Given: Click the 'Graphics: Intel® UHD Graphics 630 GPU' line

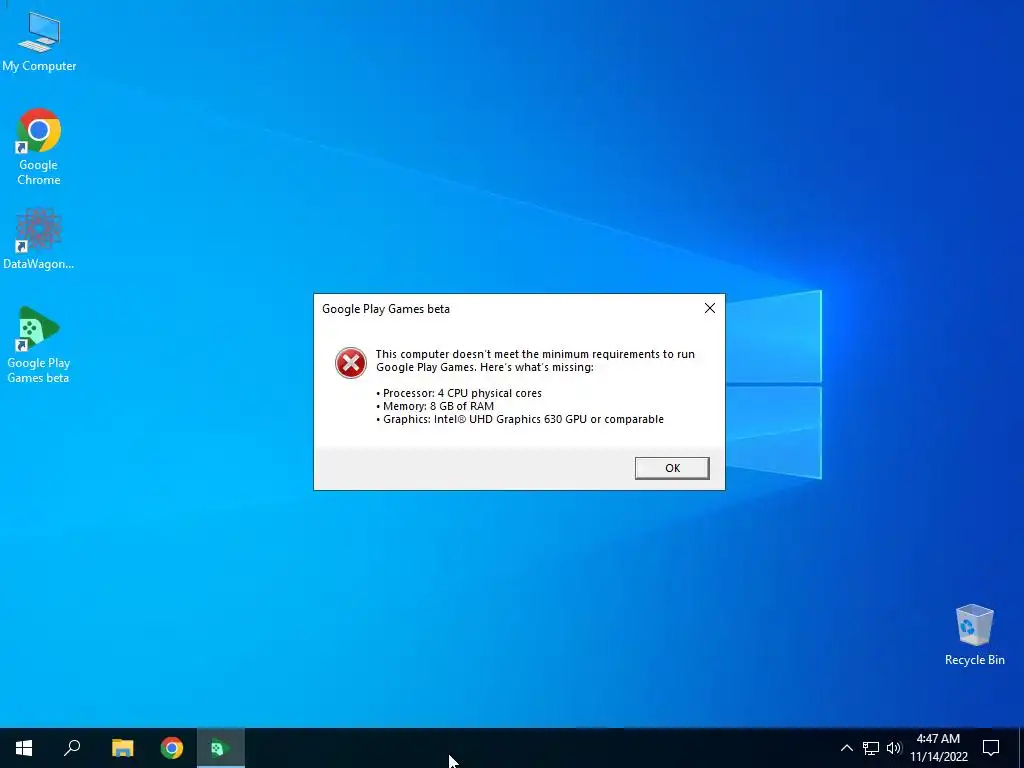Looking at the screenshot, I should [520, 419].
